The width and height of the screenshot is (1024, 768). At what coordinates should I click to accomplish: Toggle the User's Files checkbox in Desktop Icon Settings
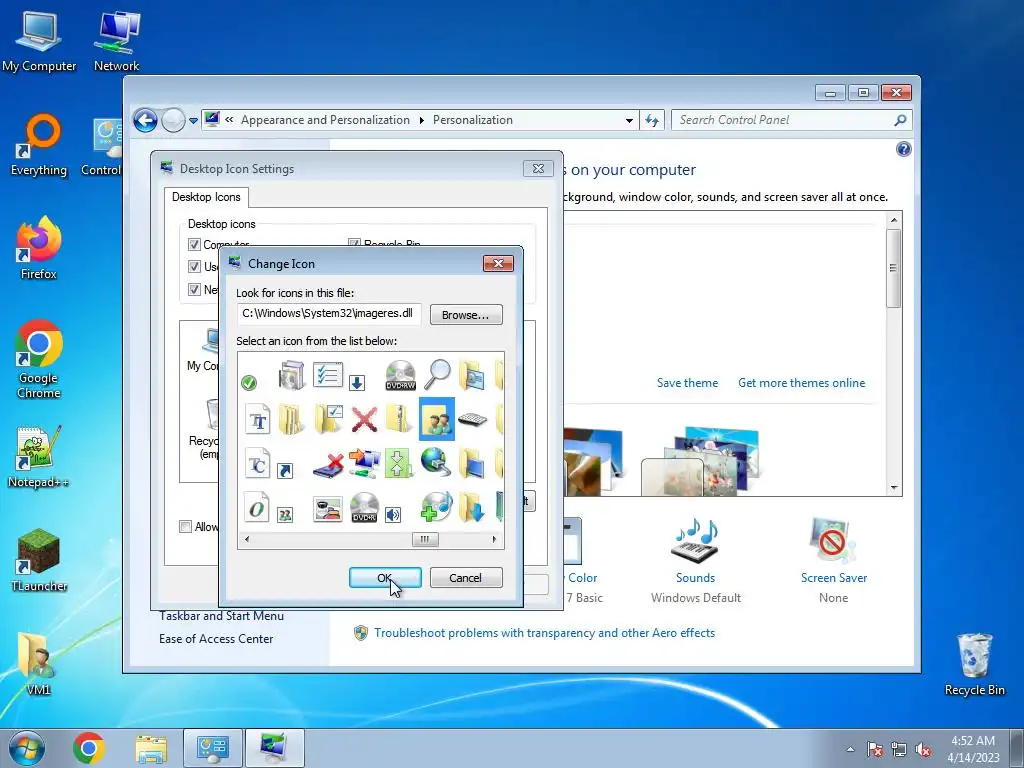tap(194, 266)
